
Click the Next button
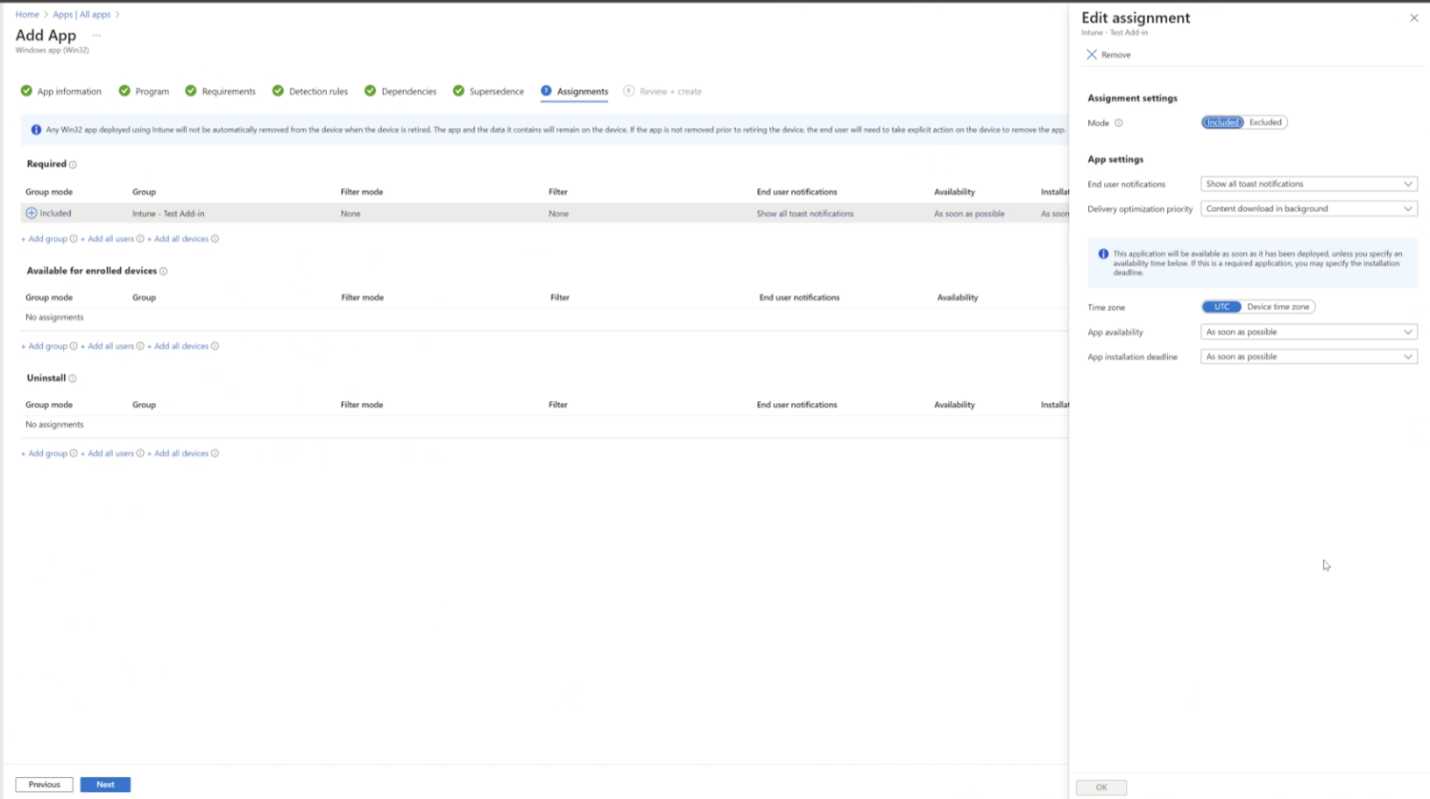pyautogui.click(x=105, y=785)
